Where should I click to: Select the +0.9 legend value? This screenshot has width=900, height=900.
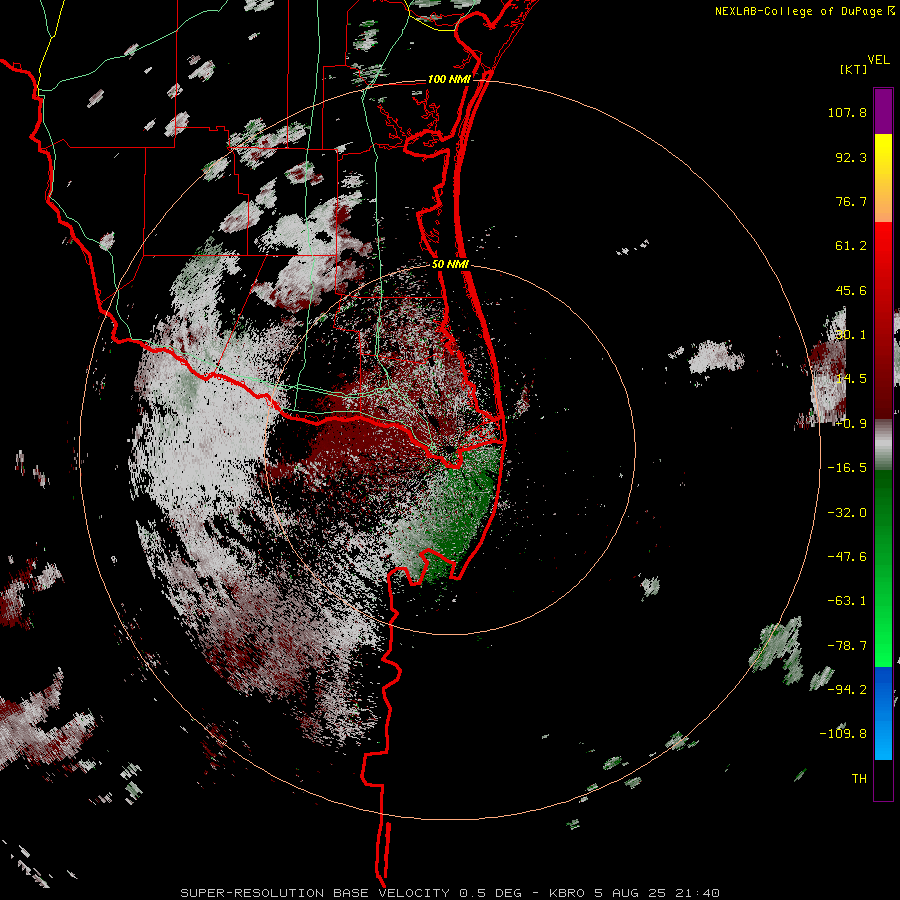[x=851, y=424]
